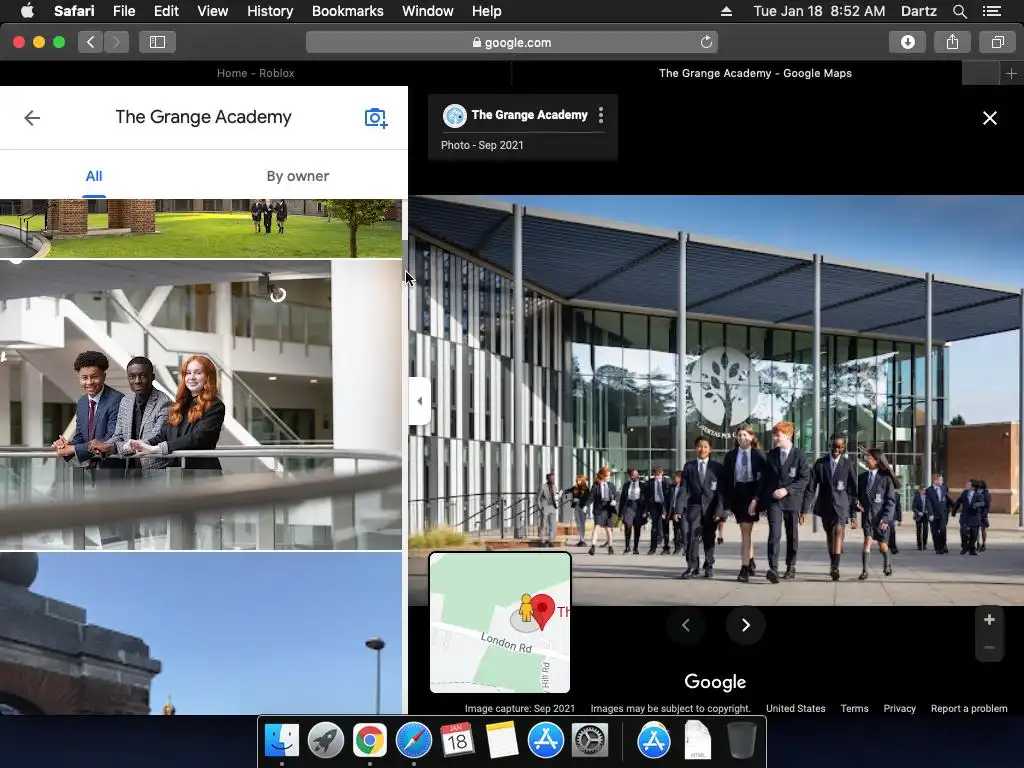The image size is (1024, 768).
Task: Click the red location pin on mini map
Action: (543, 611)
